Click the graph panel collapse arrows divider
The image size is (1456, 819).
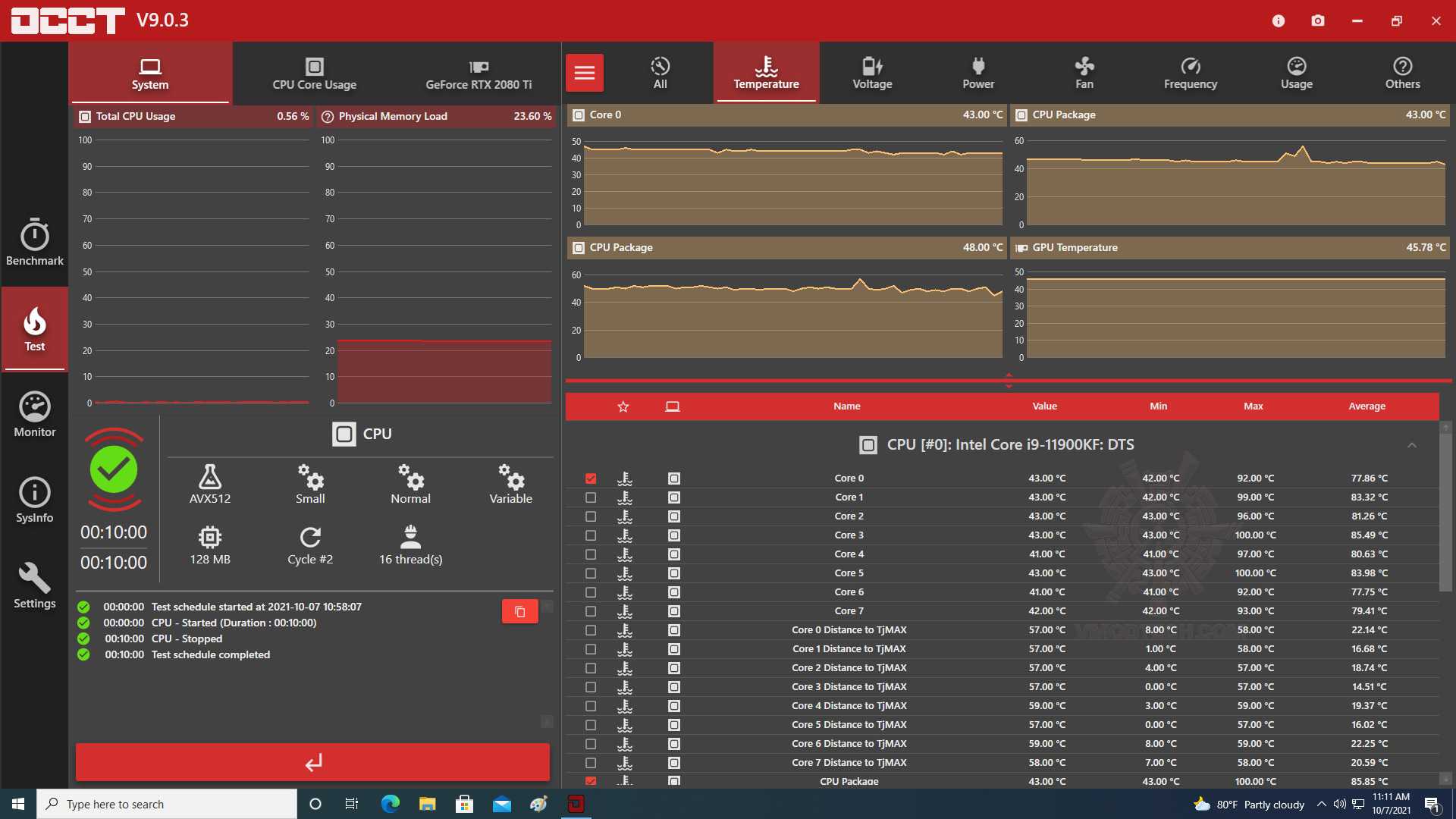tap(1009, 381)
